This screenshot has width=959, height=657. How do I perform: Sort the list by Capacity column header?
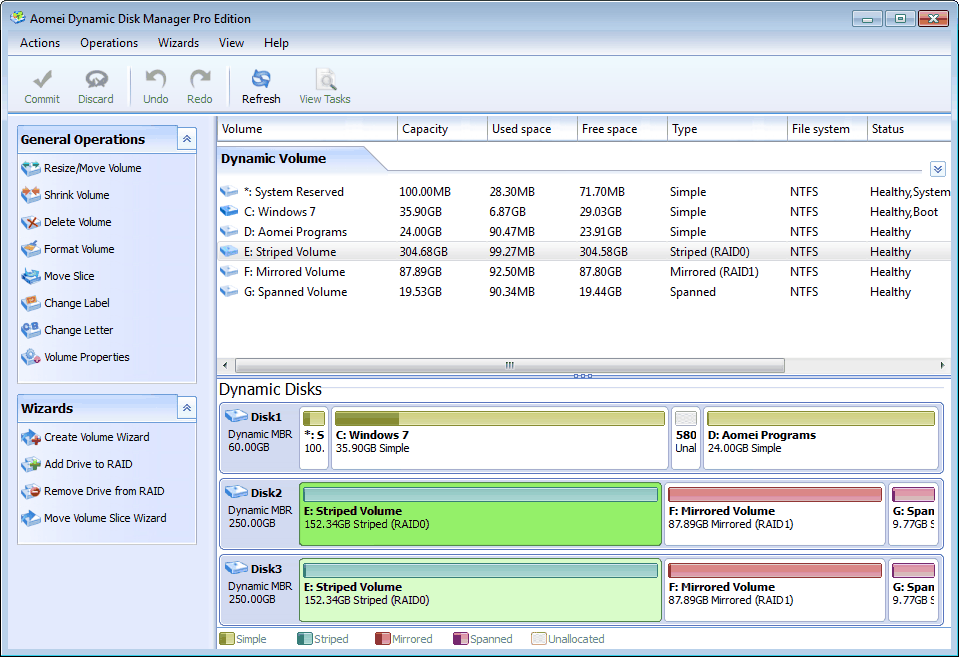pyautogui.click(x=425, y=129)
